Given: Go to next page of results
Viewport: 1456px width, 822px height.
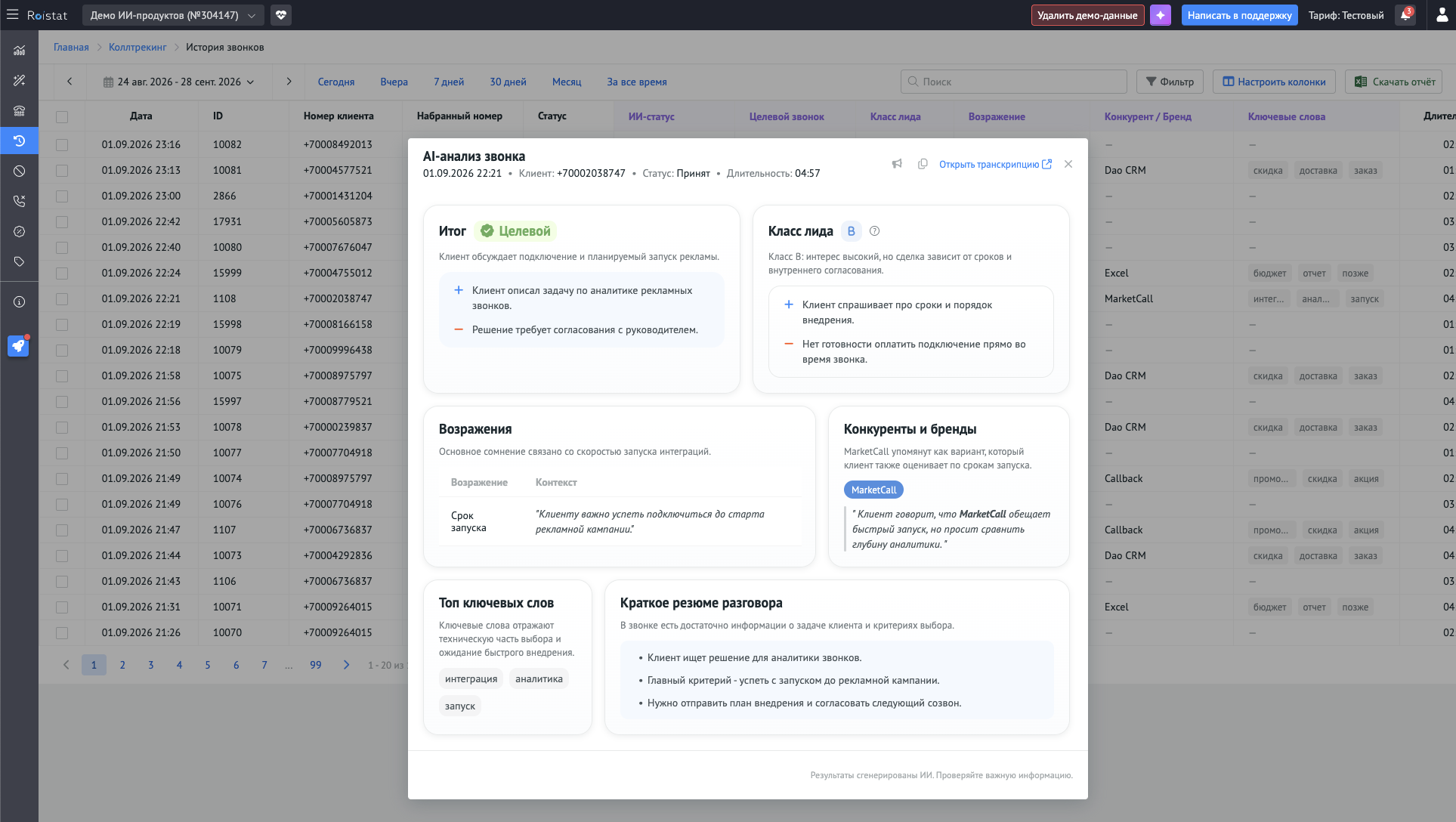Looking at the screenshot, I should [x=346, y=665].
